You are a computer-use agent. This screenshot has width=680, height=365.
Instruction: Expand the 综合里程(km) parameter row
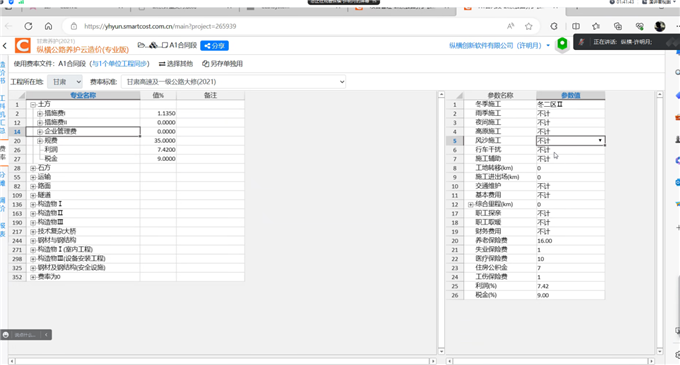pos(471,204)
